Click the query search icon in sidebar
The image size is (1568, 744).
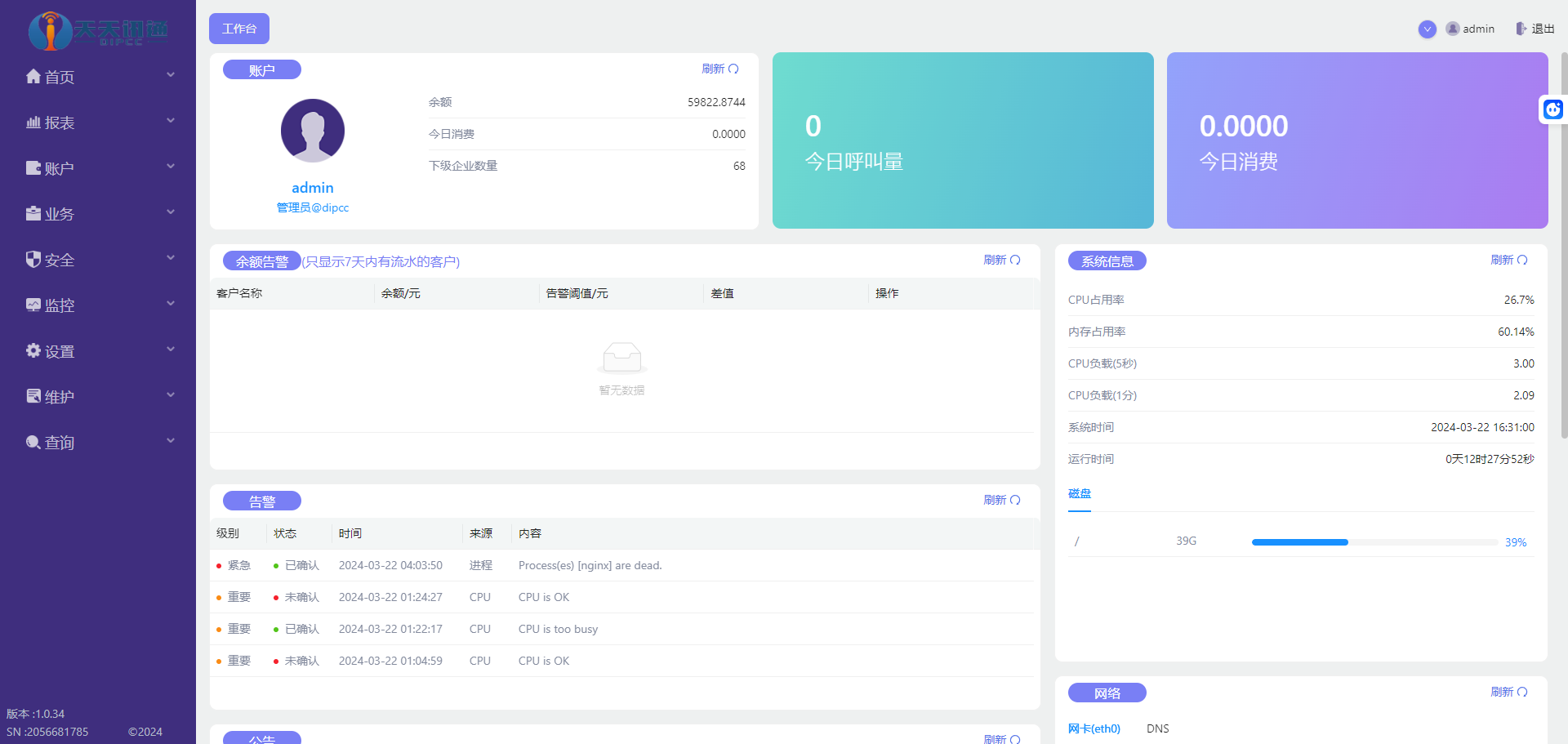pos(33,443)
